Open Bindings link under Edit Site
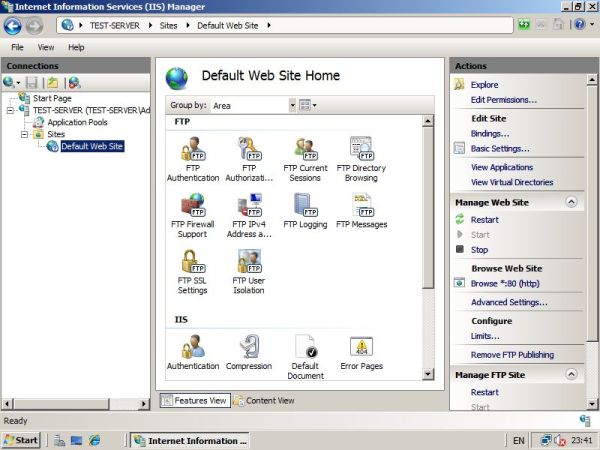 tap(490, 134)
